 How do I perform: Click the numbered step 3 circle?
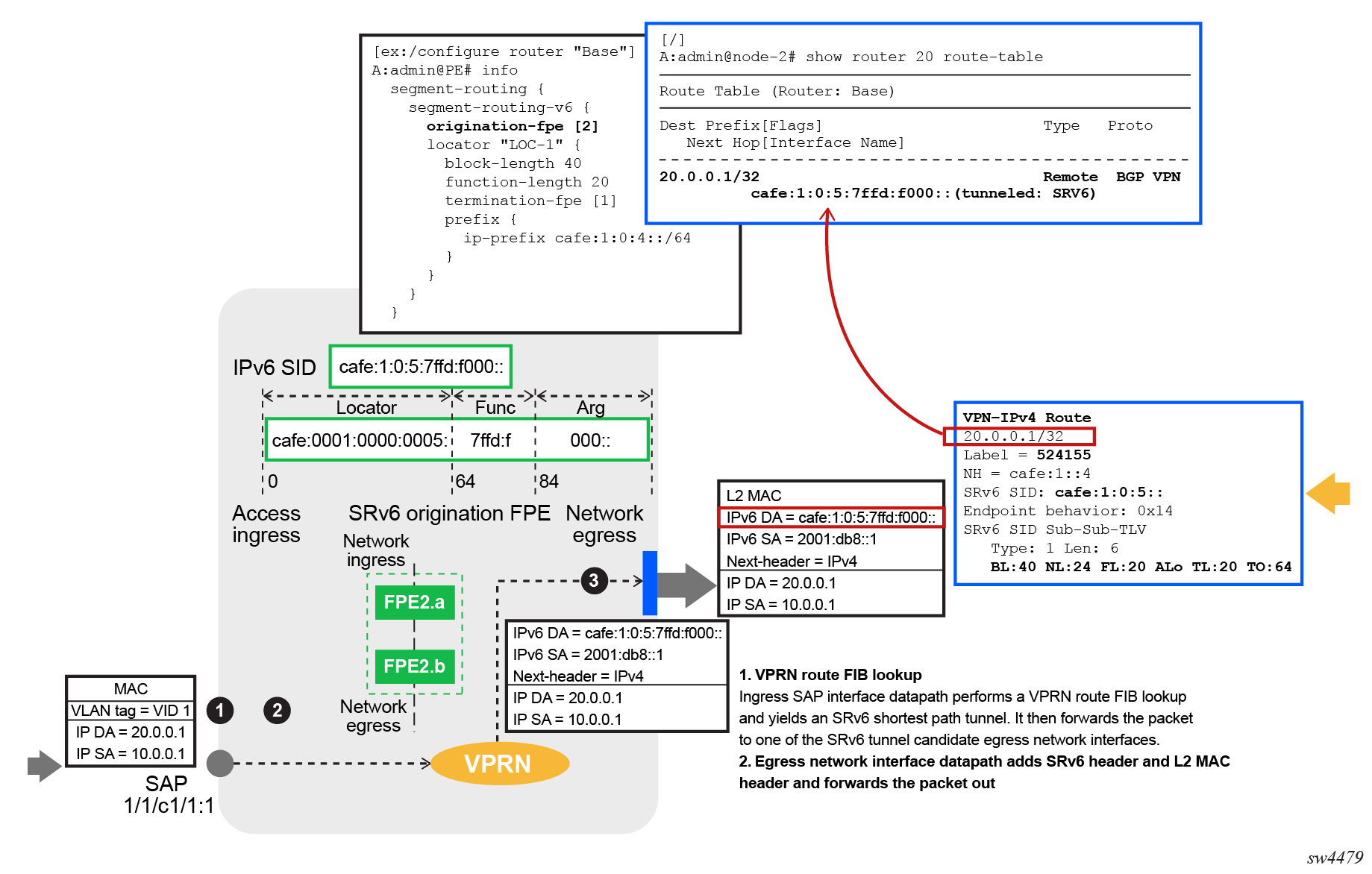[x=594, y=580]
